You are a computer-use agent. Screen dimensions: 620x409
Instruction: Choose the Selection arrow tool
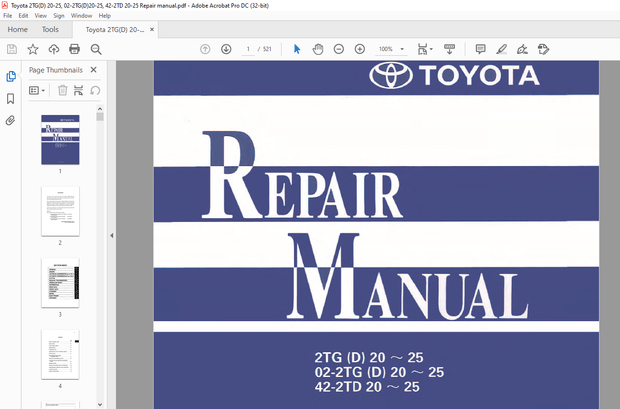point(297,49)
